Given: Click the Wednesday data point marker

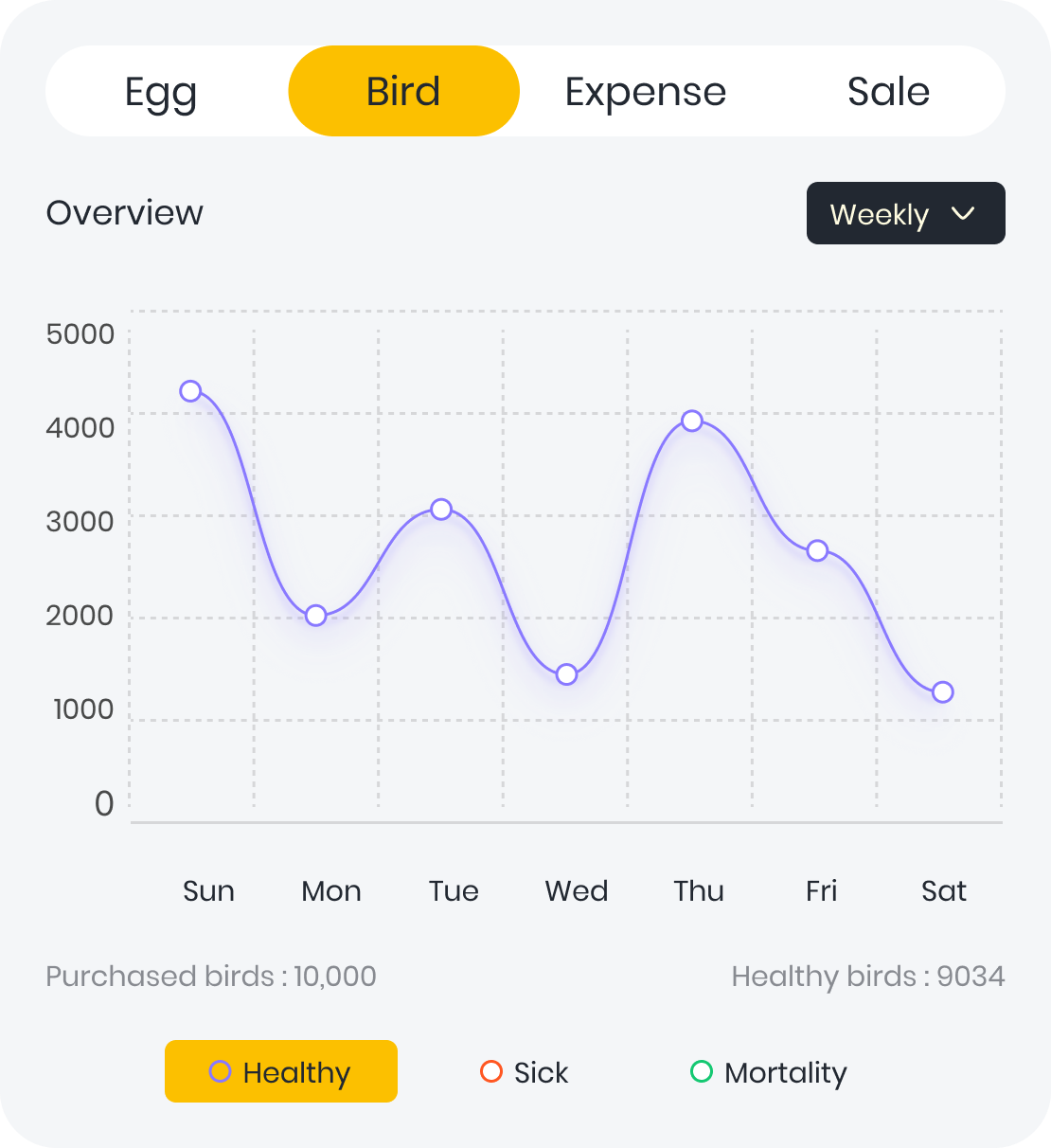Looking at the screenshot, I should pyautogui.click(x=566, y=674).
